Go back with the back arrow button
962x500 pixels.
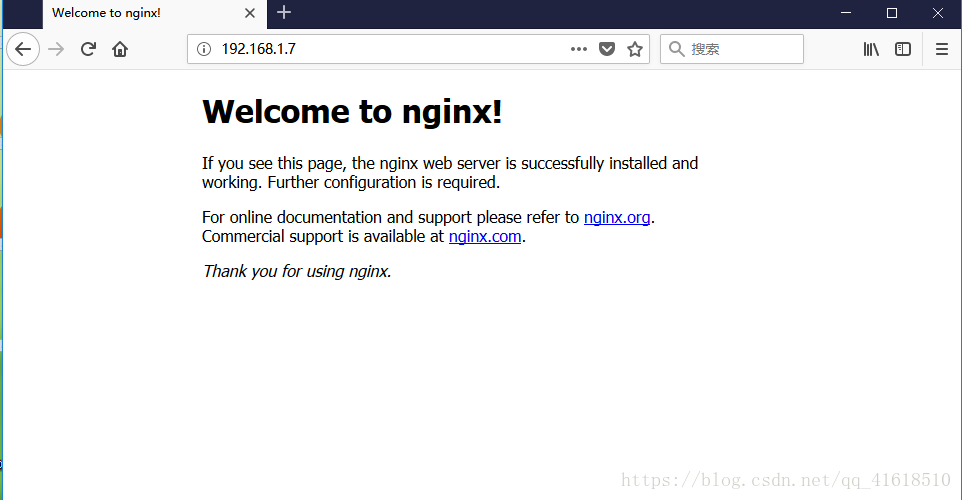point(23,49)
